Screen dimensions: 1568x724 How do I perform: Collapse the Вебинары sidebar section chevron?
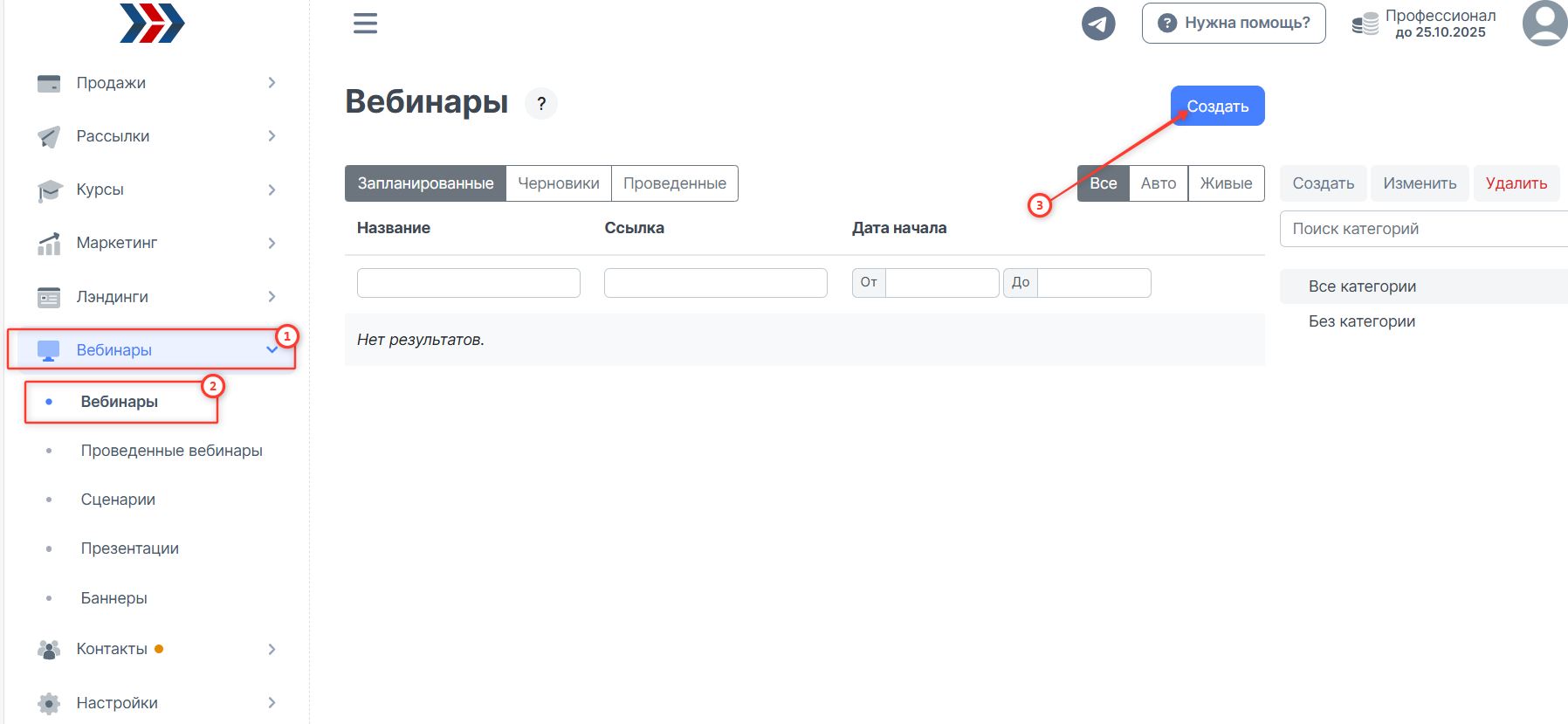tap(272, 350)
